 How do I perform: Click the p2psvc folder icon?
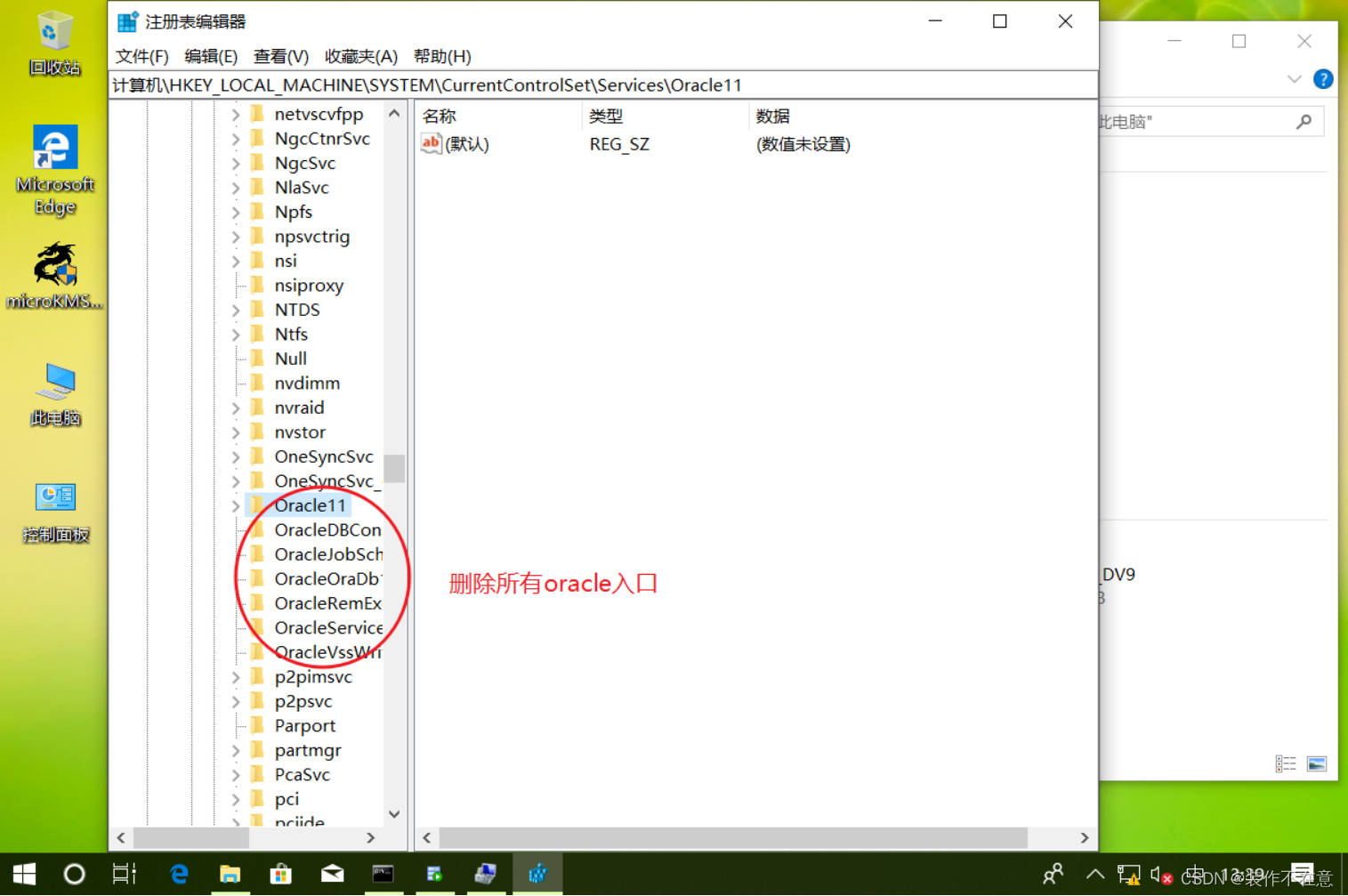[x=258, y=701]
